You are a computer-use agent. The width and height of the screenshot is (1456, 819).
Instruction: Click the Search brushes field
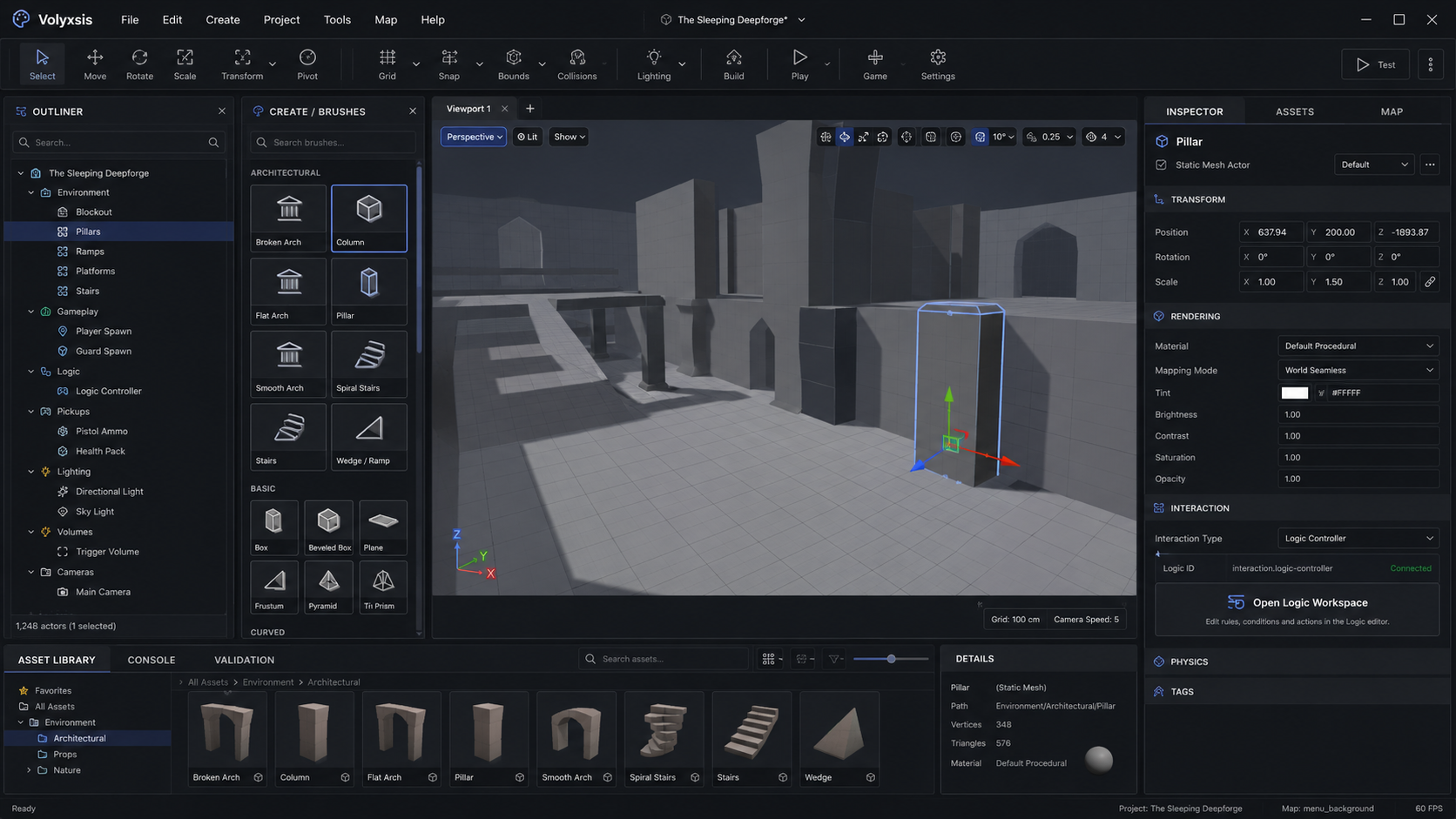click(334, 142)
